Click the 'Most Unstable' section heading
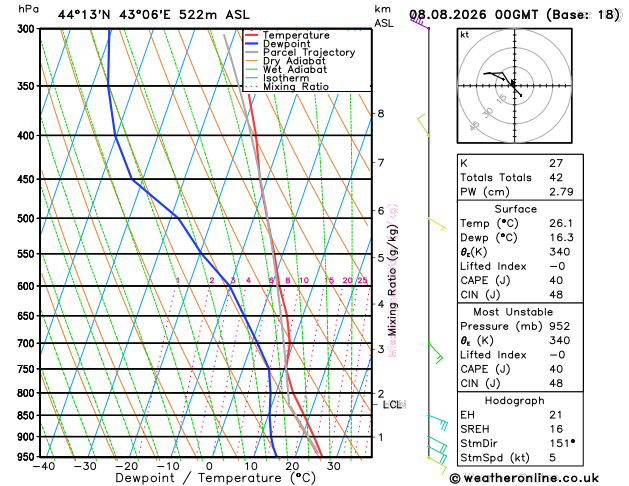The image size is (629, 486). tap(513, 312)
